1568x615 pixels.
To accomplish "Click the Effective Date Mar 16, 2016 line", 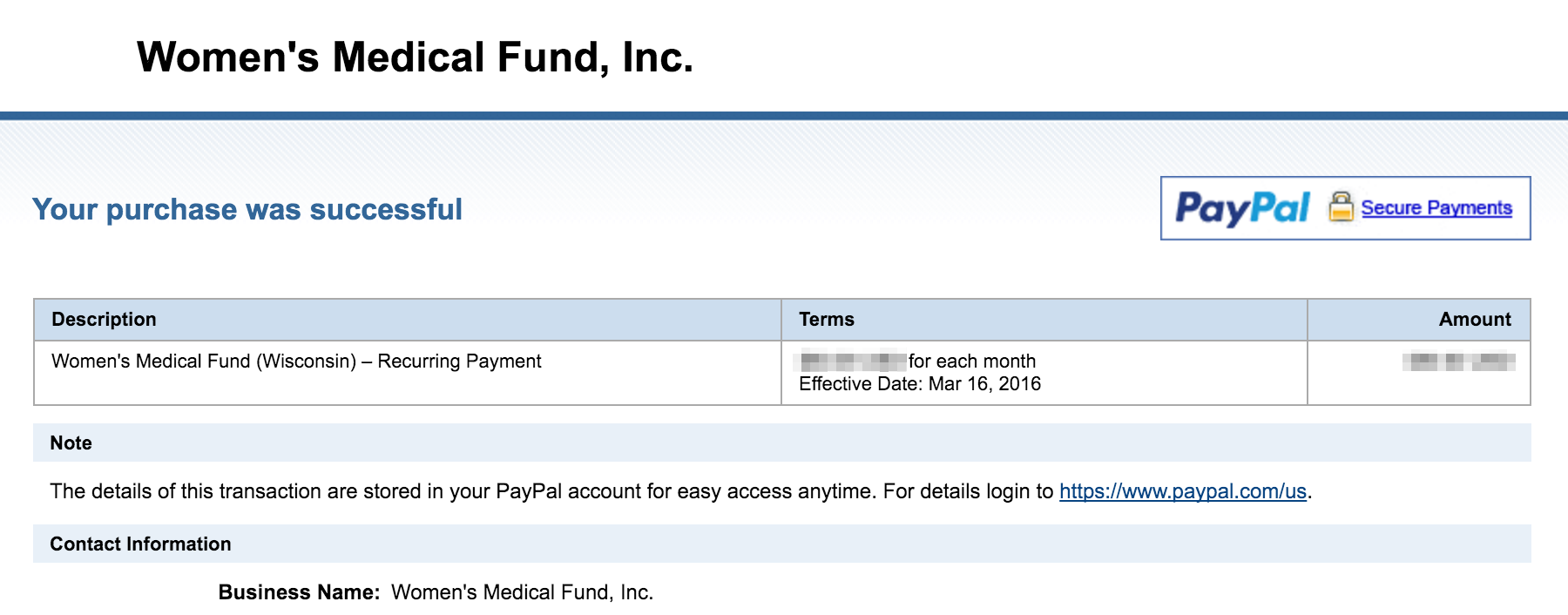I will coord(920,384).
